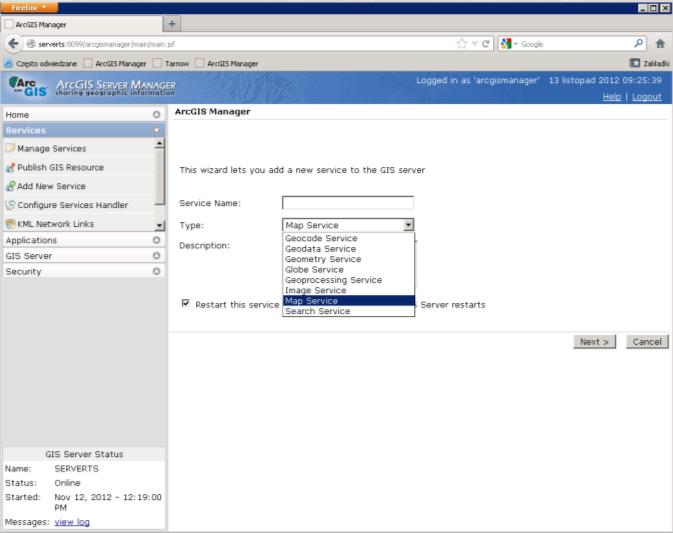Select Geoprocessing Service from the list
This screenshot has height=533, width=673.
point(349,280)
